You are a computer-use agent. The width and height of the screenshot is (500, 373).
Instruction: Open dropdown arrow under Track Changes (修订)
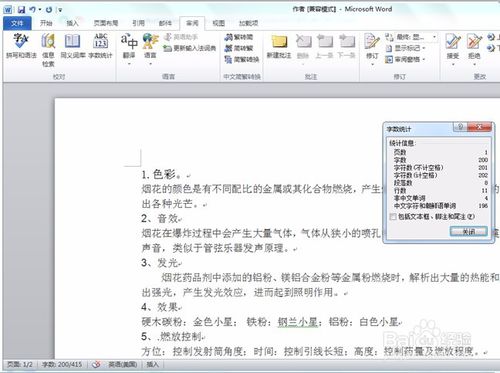click(x=372, y=64)
